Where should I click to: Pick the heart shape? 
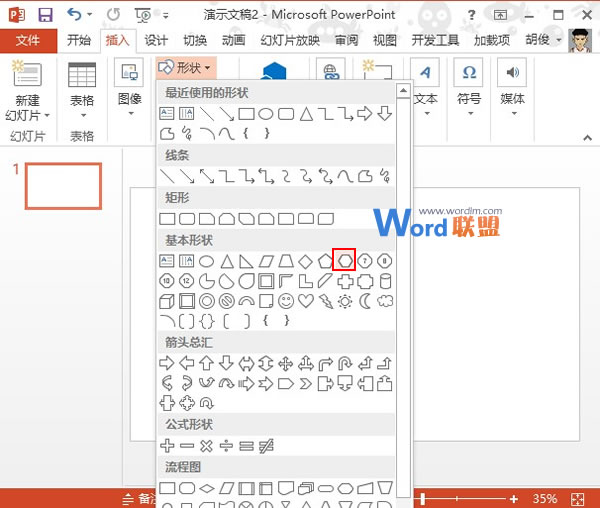[306, 301]
